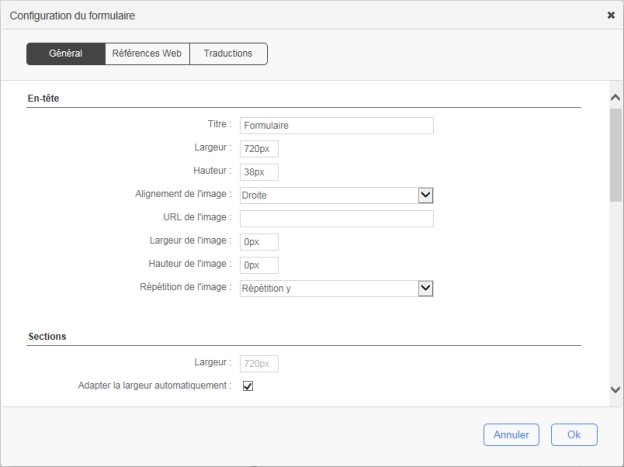
Task: Expand the Répétition de l'image dropdown
Action: 327,288
